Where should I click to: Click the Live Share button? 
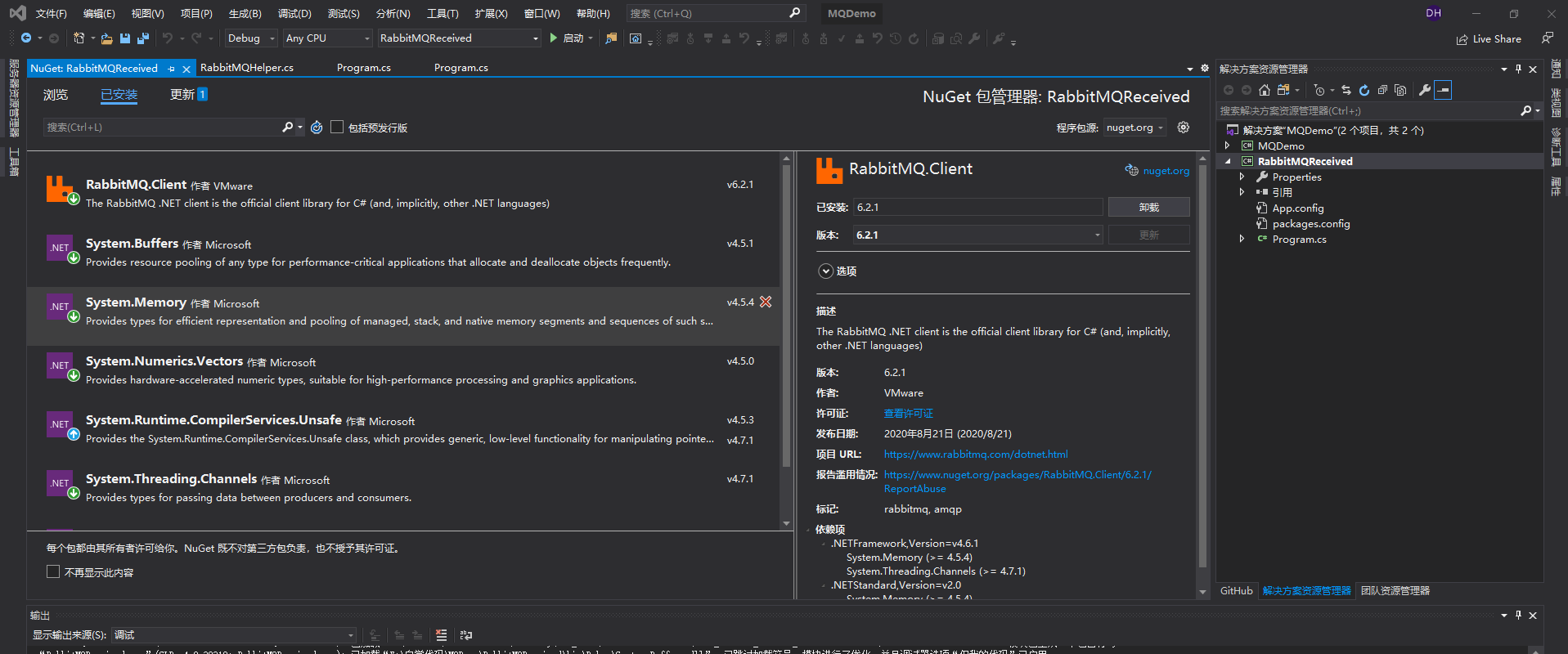pyautogui.click(x=1489, y=39)
